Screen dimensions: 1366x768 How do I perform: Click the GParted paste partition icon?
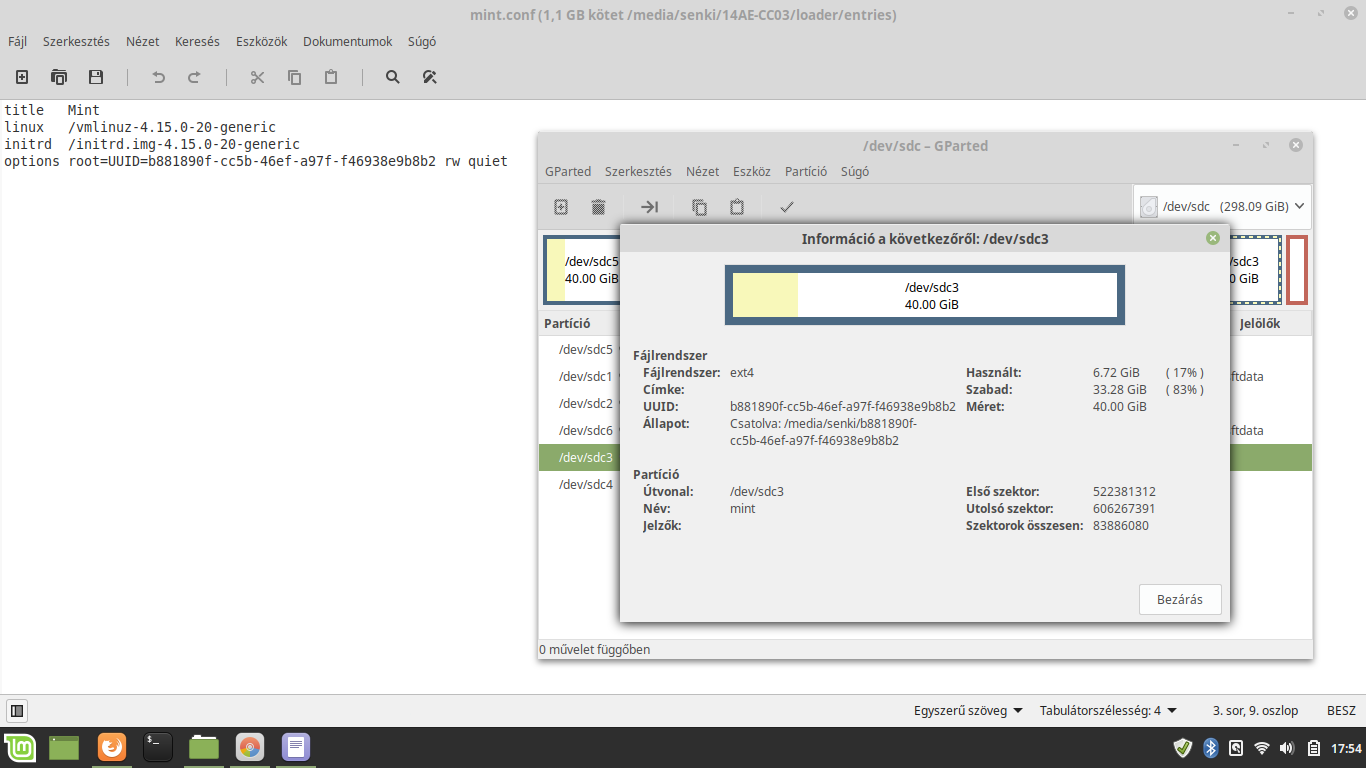(x=737, y=207)
